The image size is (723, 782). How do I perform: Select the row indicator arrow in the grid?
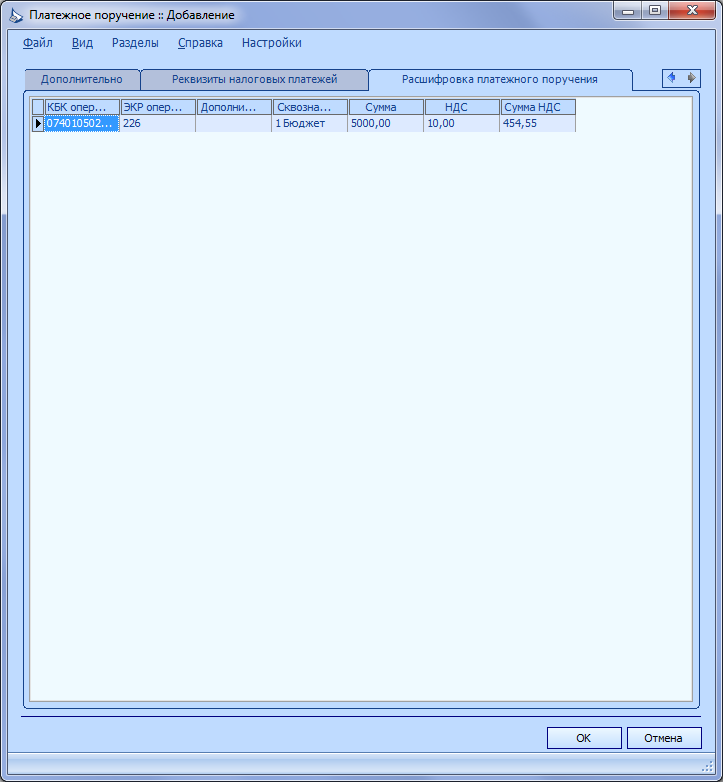[x=38, y=123]
